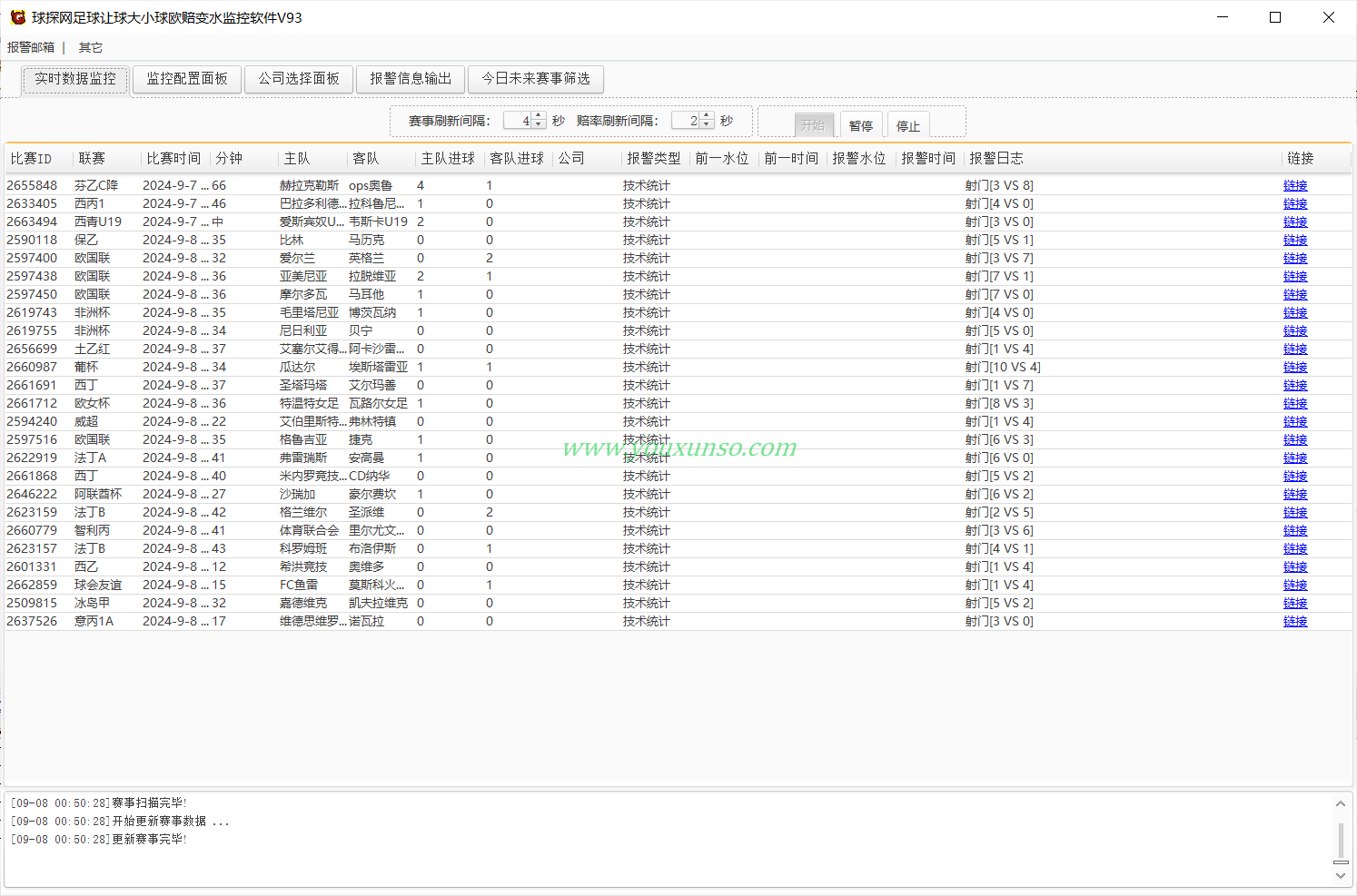Screen dimensions: 1357x896
Task: Increase the 赛事刷新间隔 value with up arrow
Action: tap(539, 116)
